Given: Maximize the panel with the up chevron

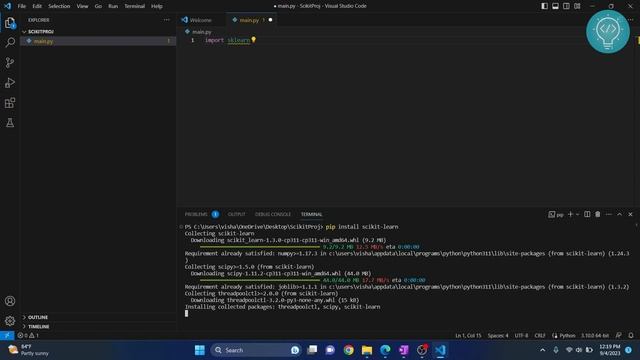Looking at the screenshot, I should point(620,214).
